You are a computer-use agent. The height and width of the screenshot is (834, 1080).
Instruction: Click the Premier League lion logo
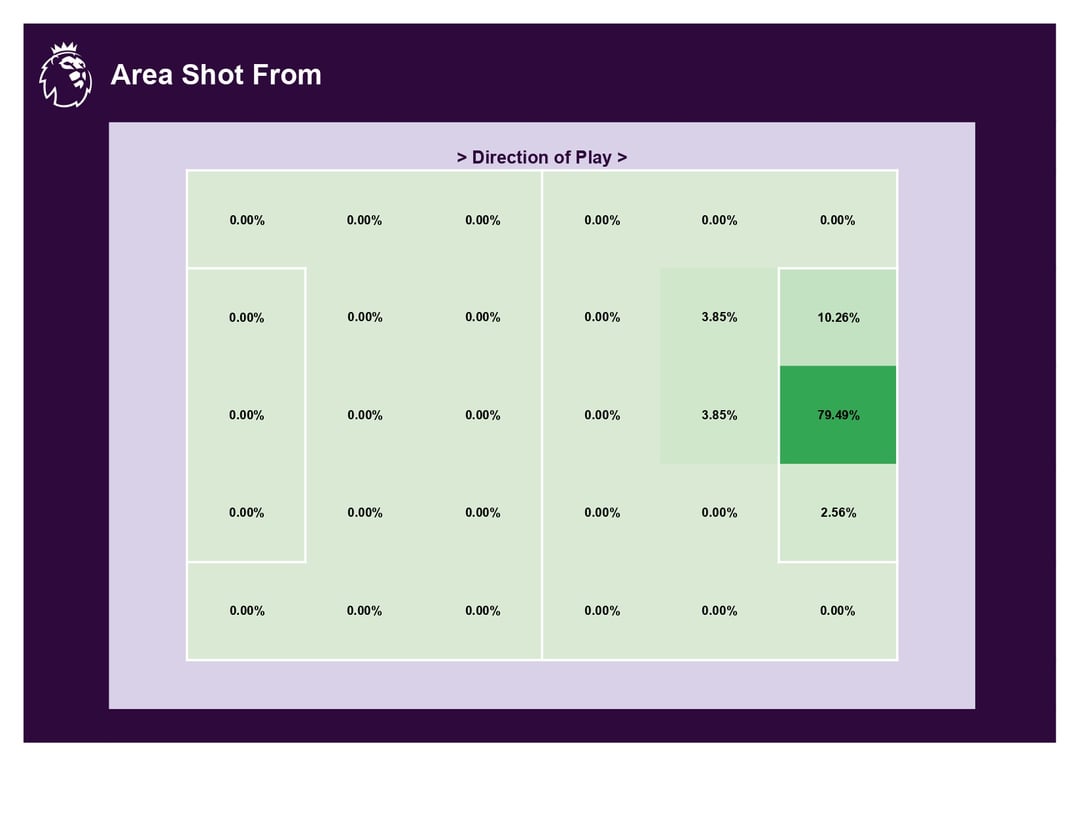coord(65,75)
